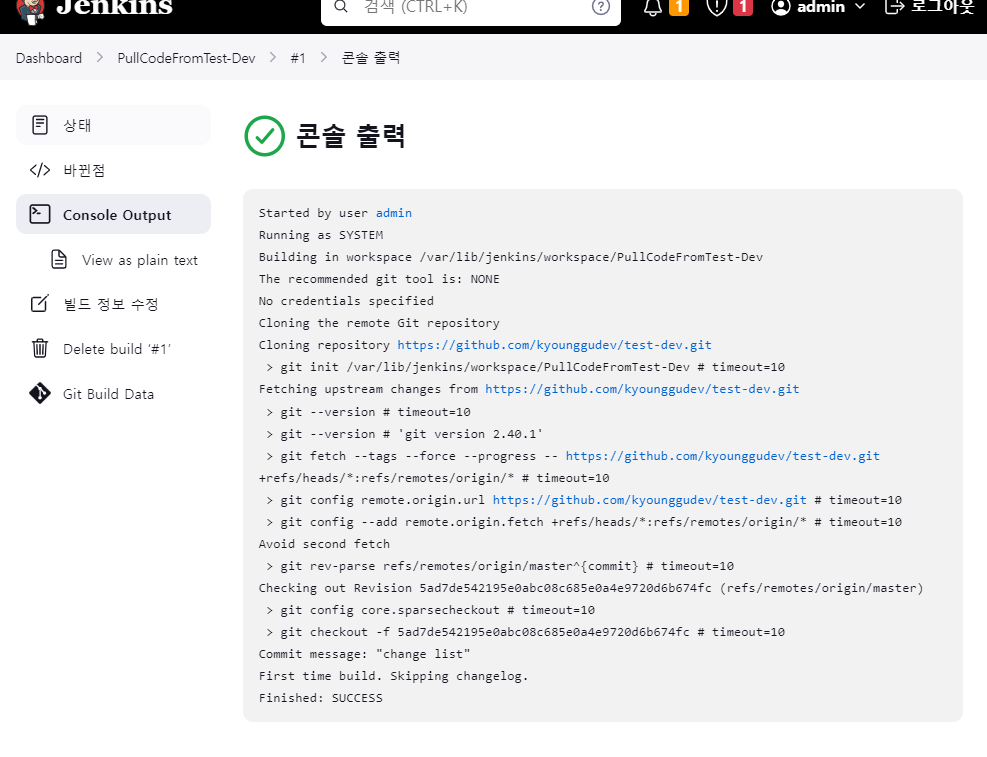Click the document icon beside View as plain text
The width and height of the screenshot is (987, 757).
tap(59, 259)
